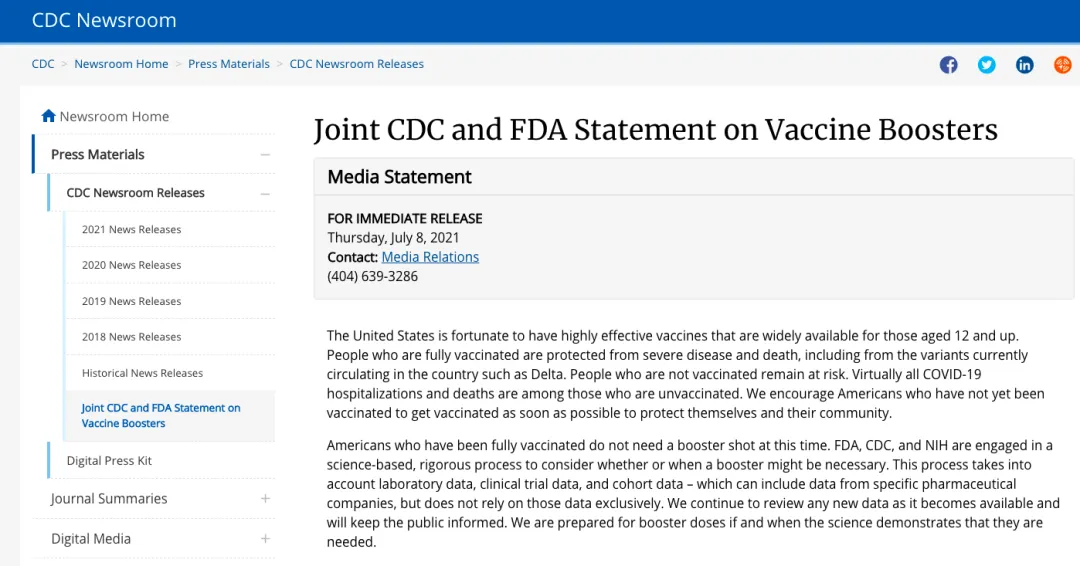Click the orange syndicate icon
1080x566 pixels.
coord(1062,65)
